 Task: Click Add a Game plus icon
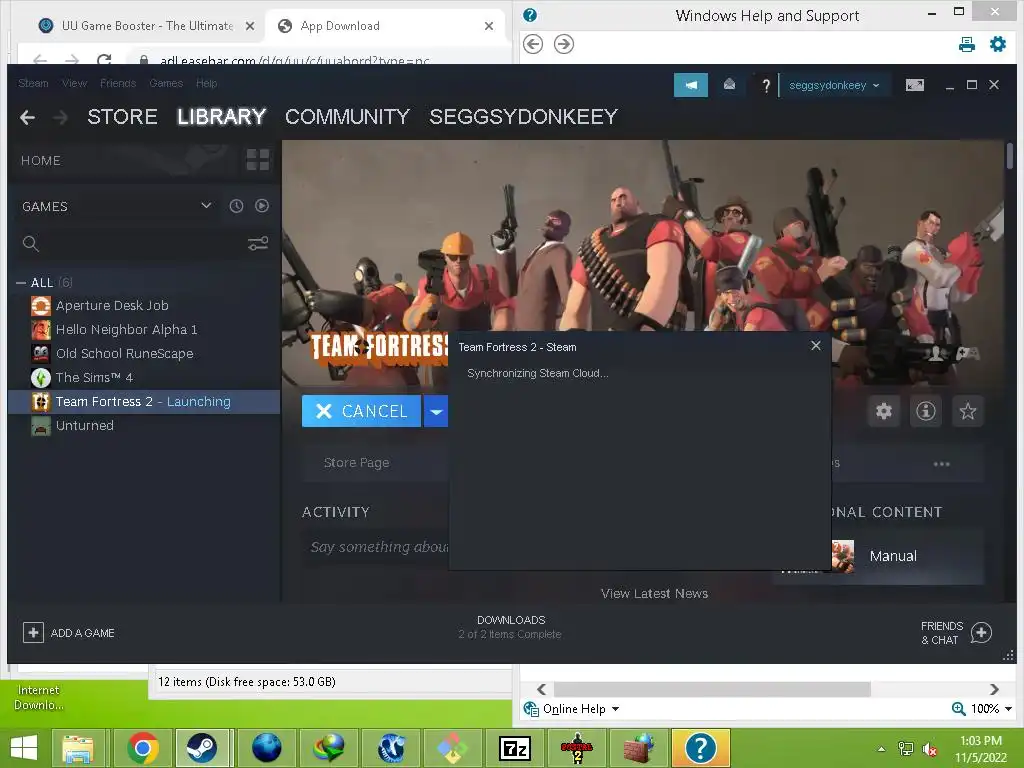pyautogui.click(x=33, y=632)
